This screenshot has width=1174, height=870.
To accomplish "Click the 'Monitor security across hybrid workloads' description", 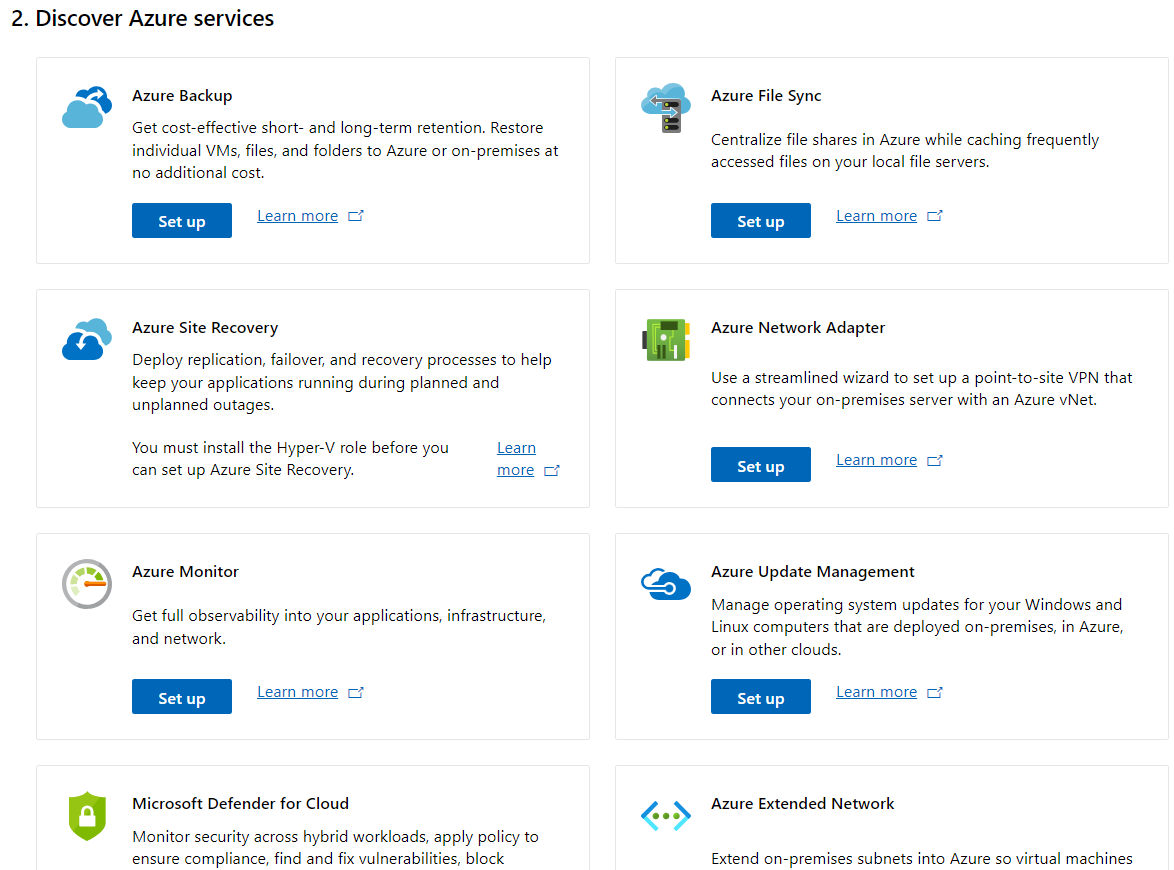I will click(335, 848).
